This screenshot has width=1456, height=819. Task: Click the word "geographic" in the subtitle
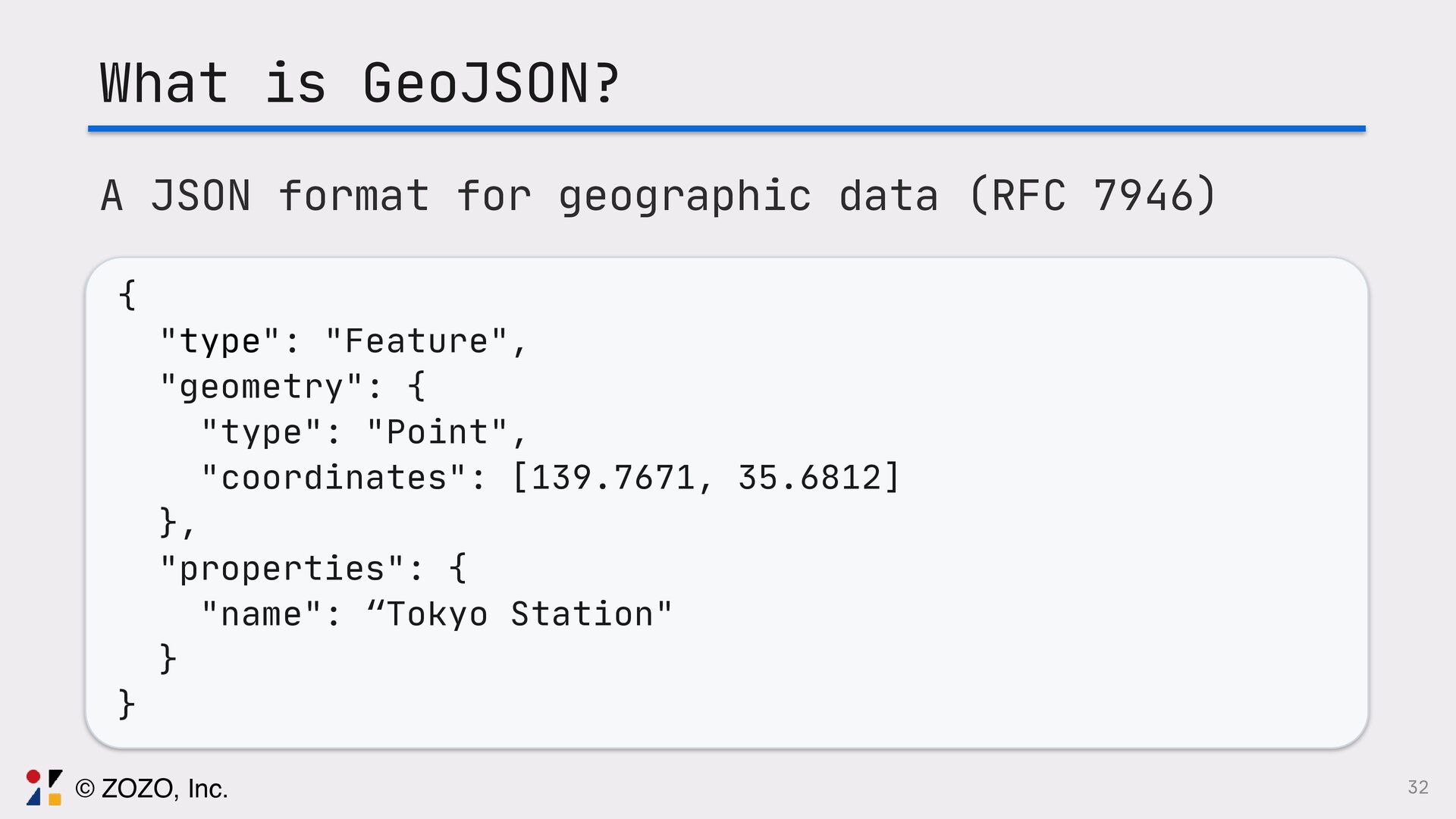684,196
